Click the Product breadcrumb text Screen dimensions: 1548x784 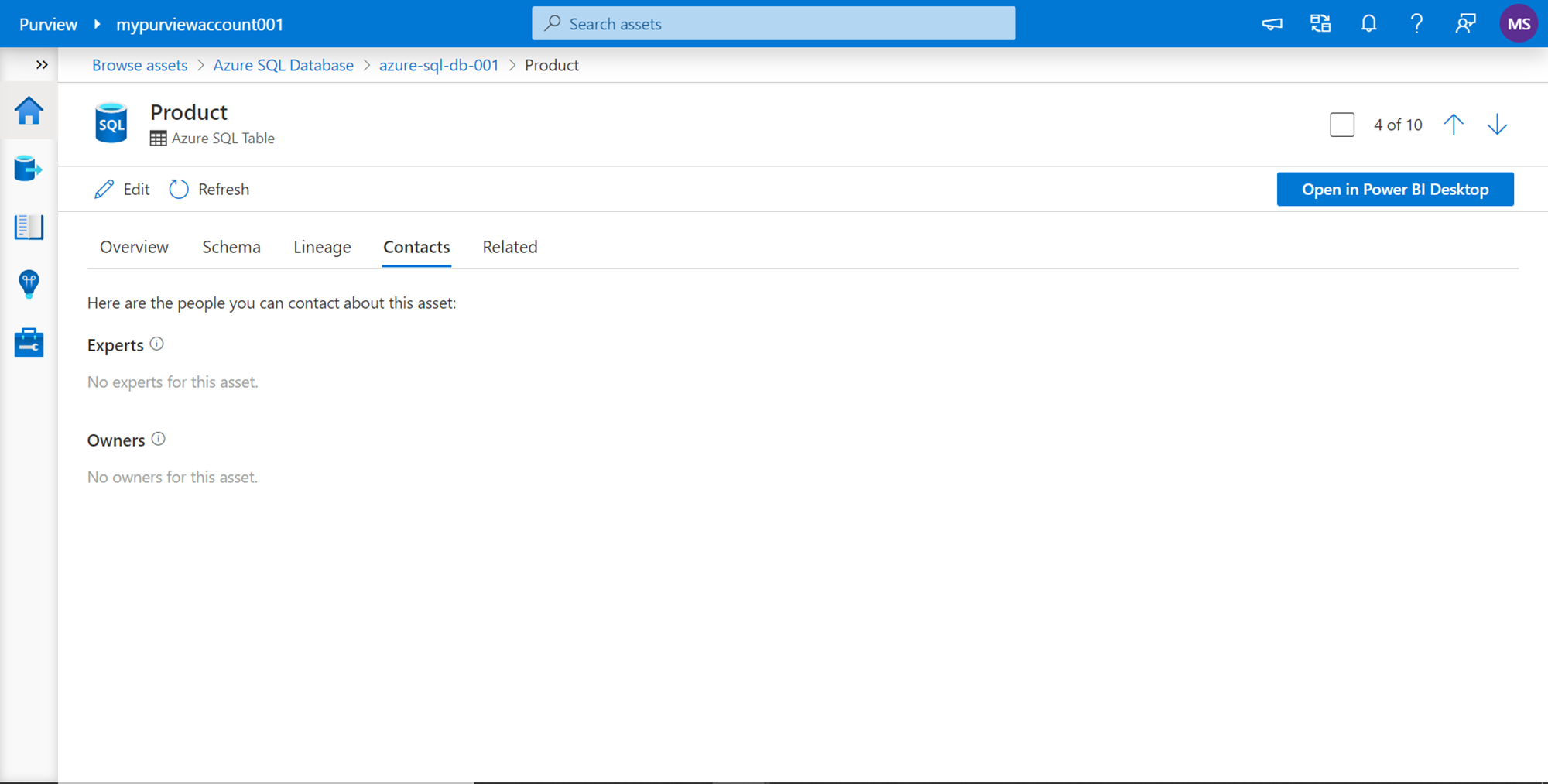552,65
